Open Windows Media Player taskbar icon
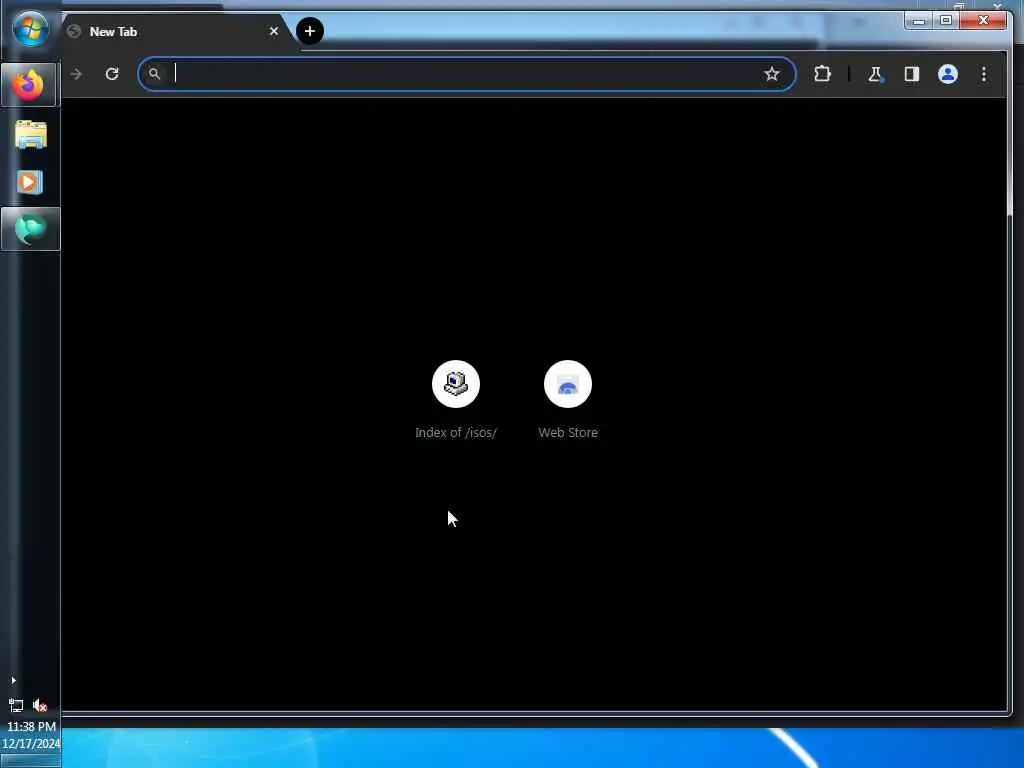 tap(30, 182)
